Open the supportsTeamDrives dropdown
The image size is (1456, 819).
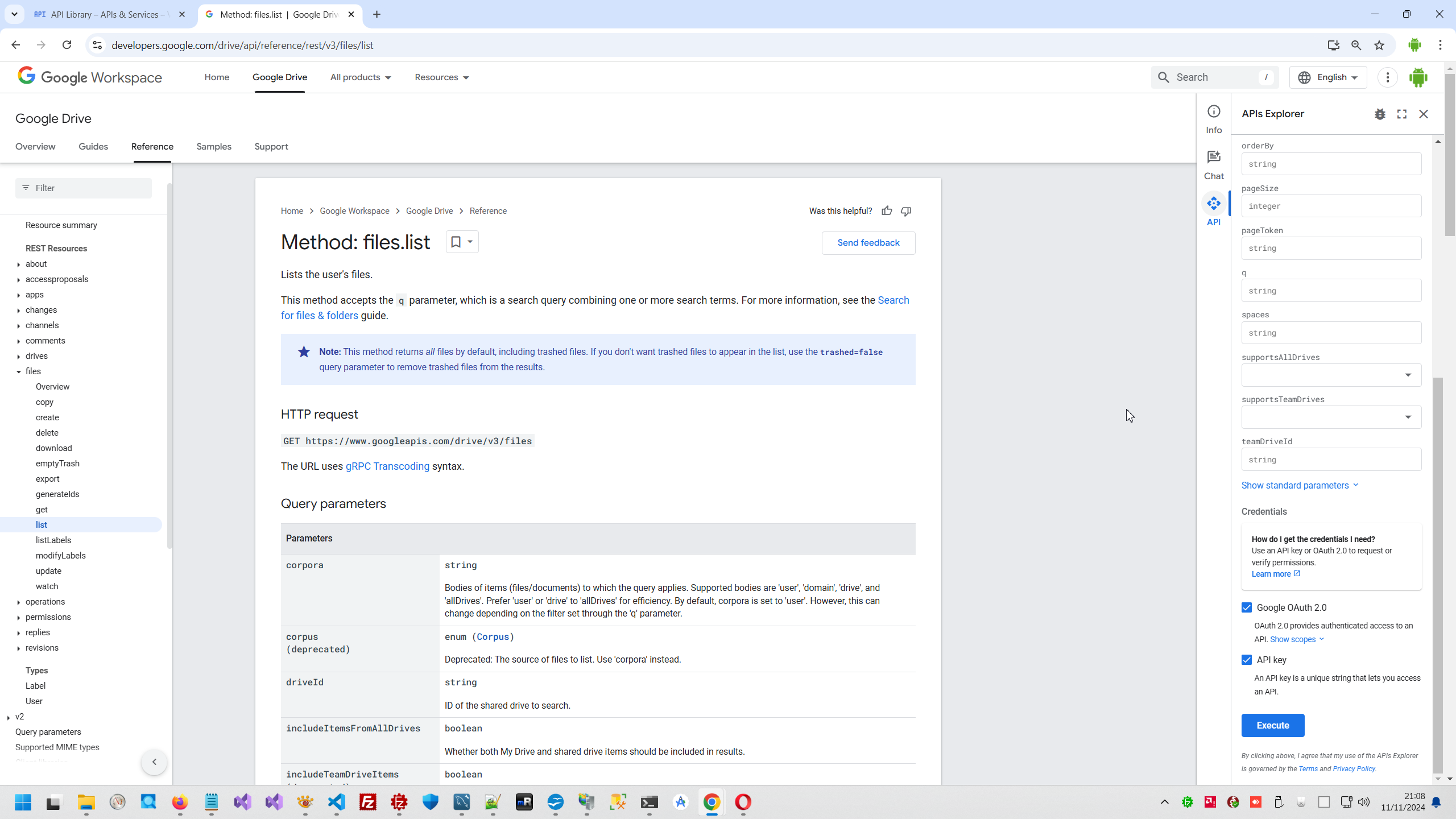tap(1331, 417)
